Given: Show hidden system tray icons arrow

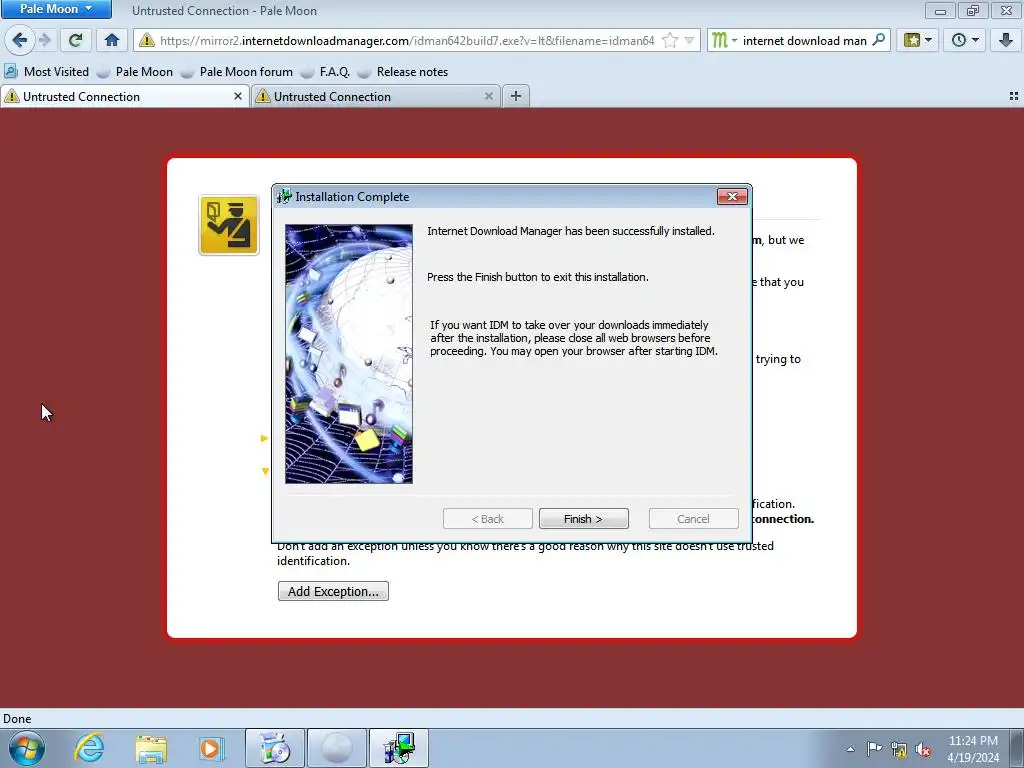Looking at the screenshot, I should (850, 749).
